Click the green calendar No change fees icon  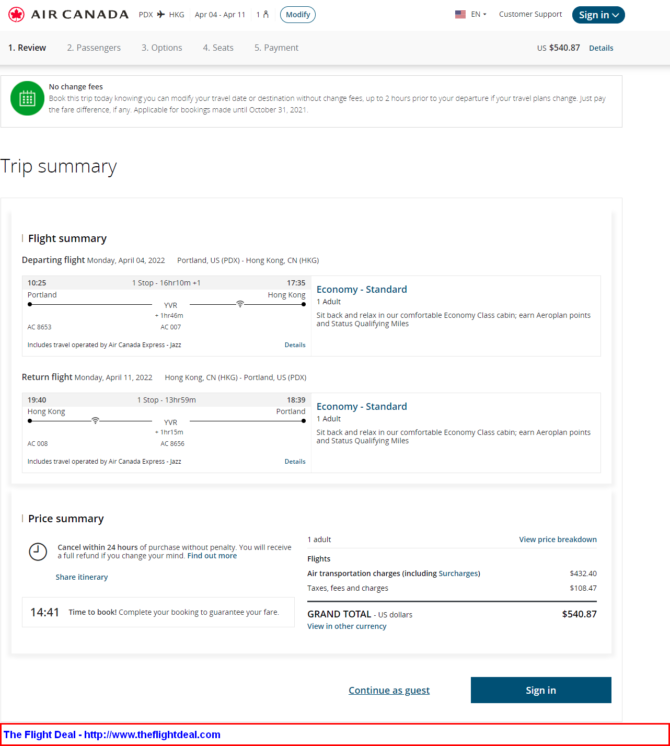click(x=27, y=98)
